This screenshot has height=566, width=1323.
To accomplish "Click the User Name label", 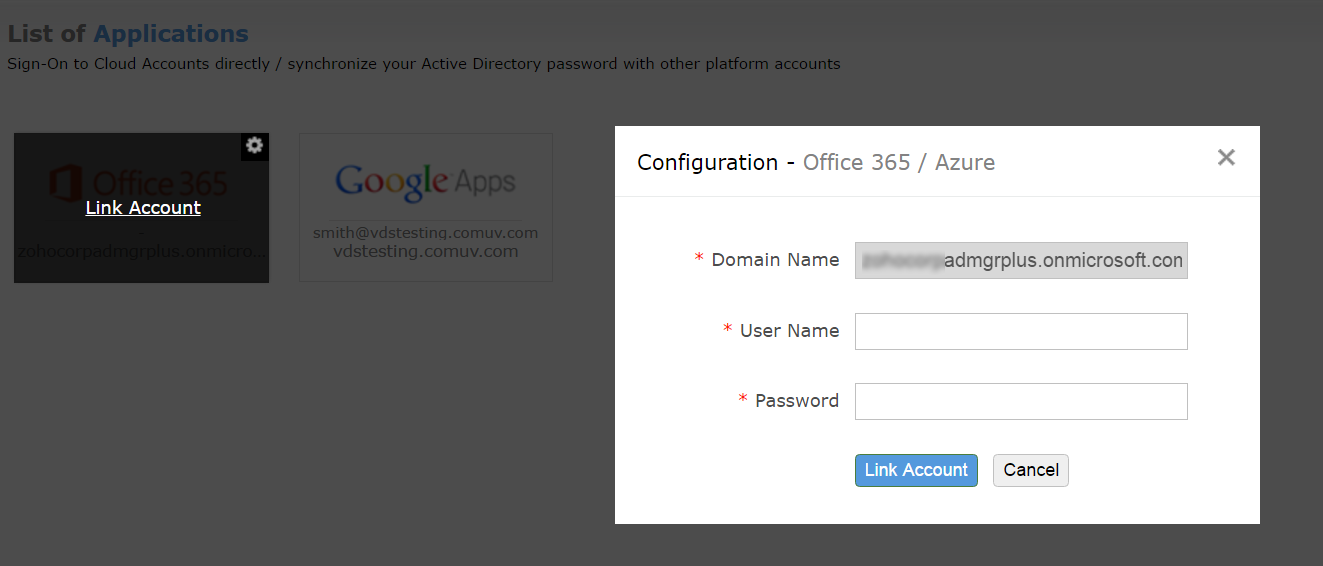I will [x=788, y=331].
